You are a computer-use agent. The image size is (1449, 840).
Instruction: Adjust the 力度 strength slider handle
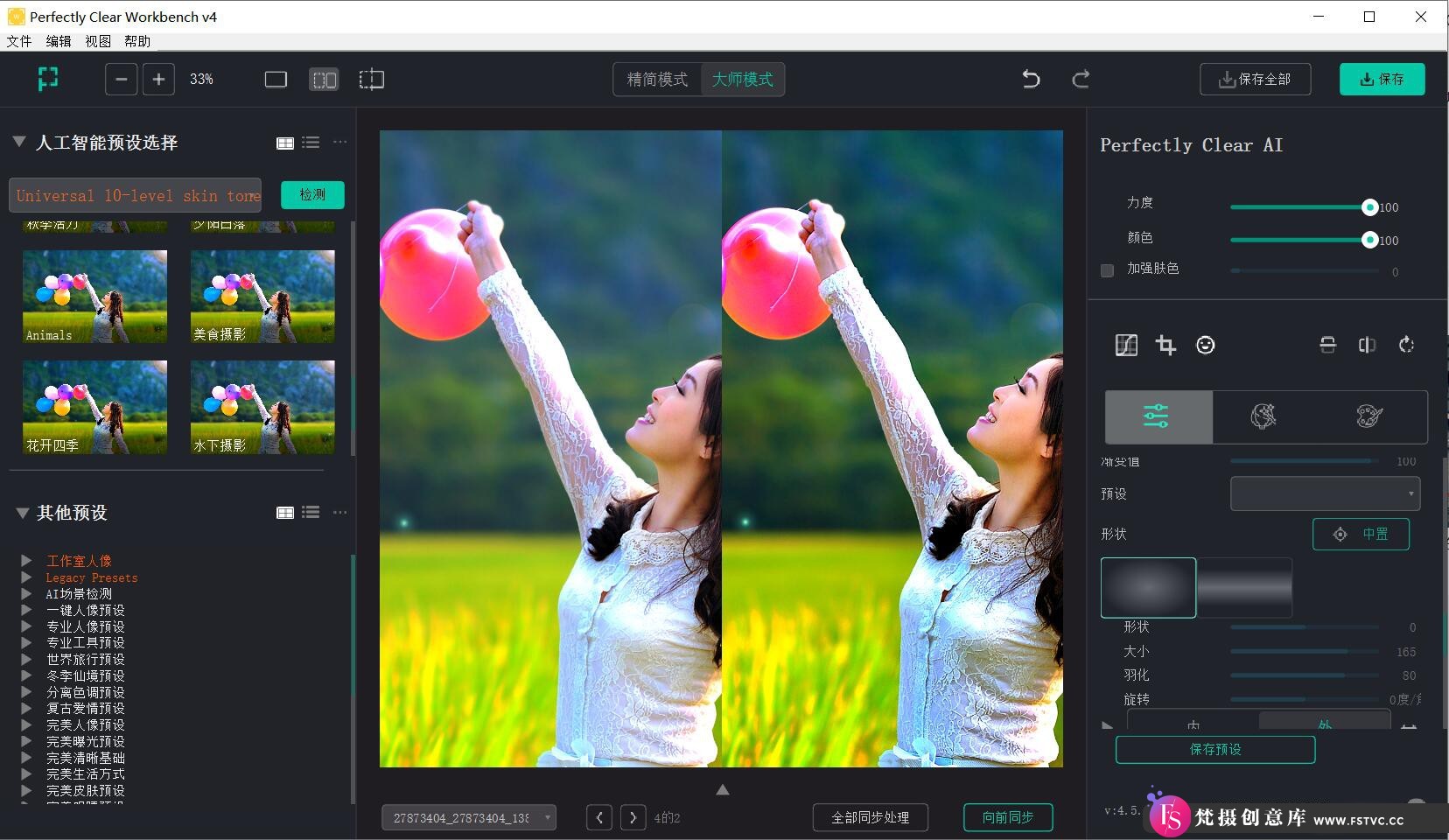pos(1370,207)
